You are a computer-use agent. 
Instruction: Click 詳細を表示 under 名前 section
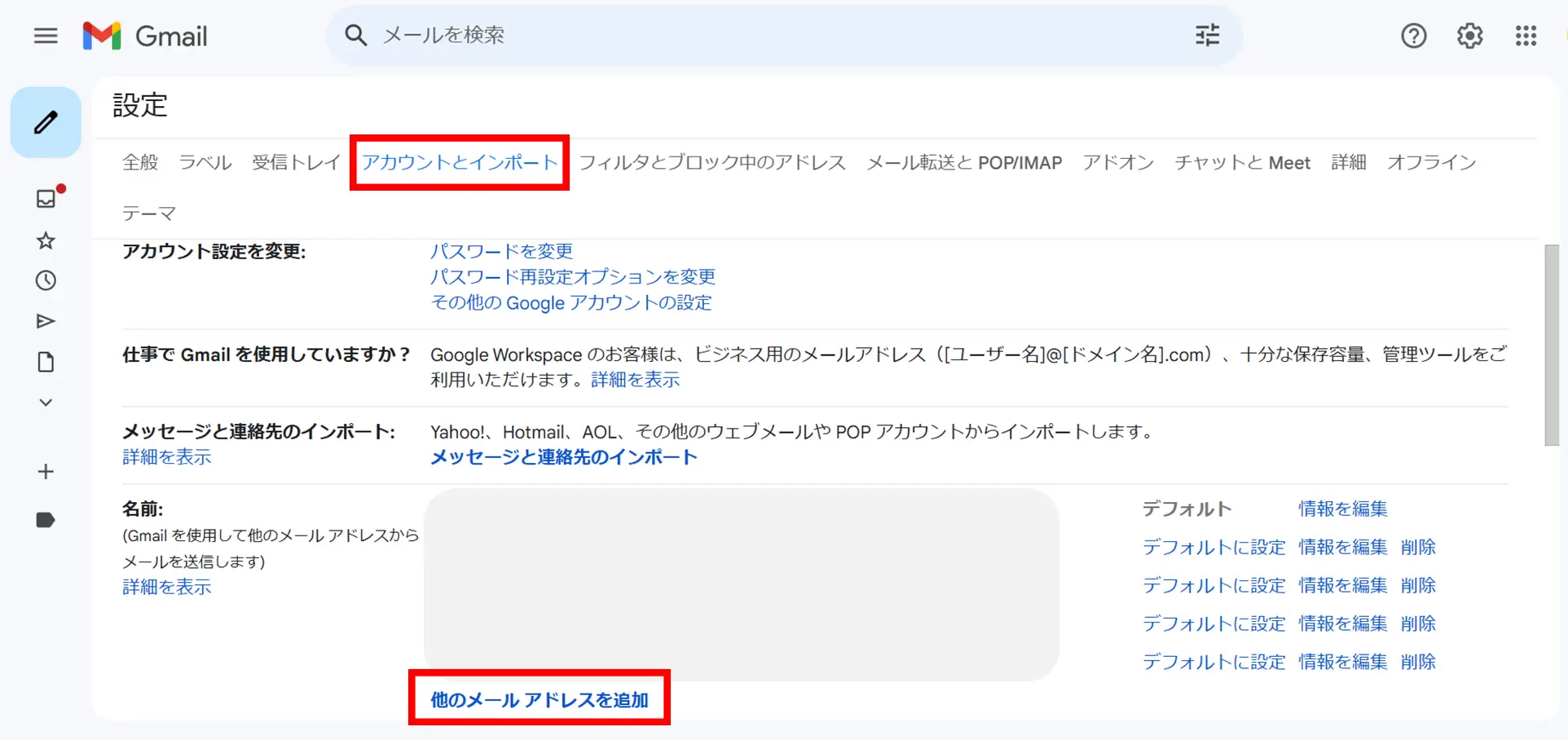(x=167, y=587)
